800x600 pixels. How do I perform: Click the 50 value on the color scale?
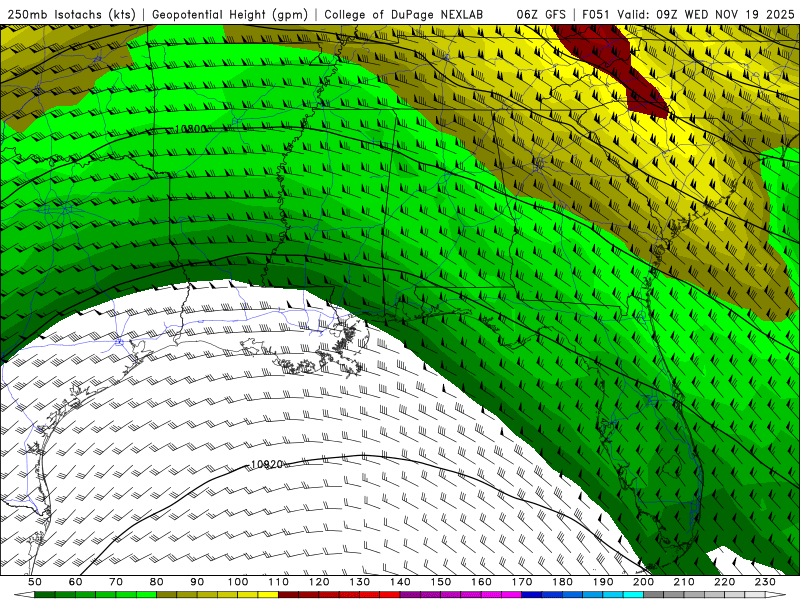point(35,582)
